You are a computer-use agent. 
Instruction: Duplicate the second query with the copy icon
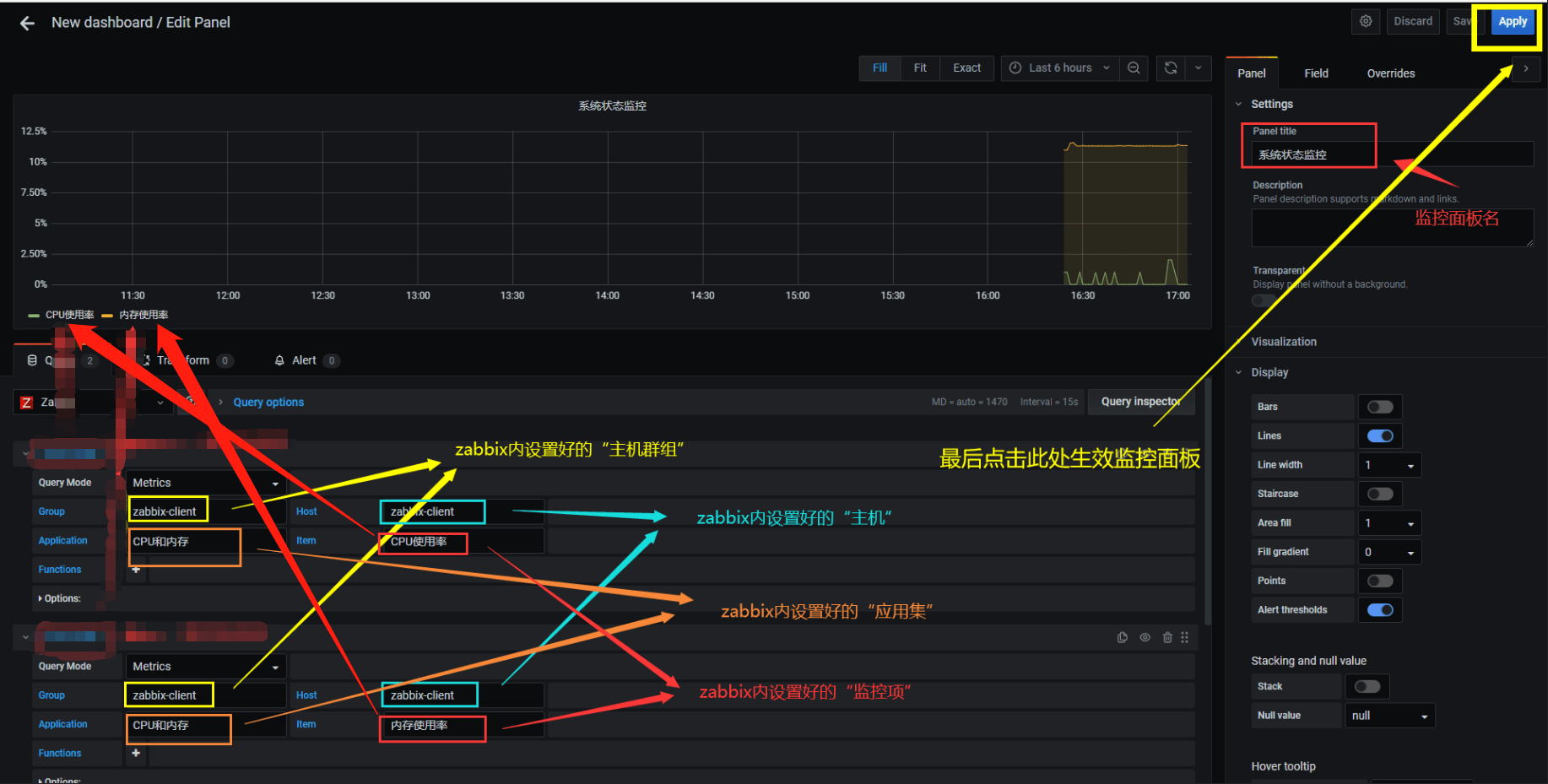[x=1123, y=637]
